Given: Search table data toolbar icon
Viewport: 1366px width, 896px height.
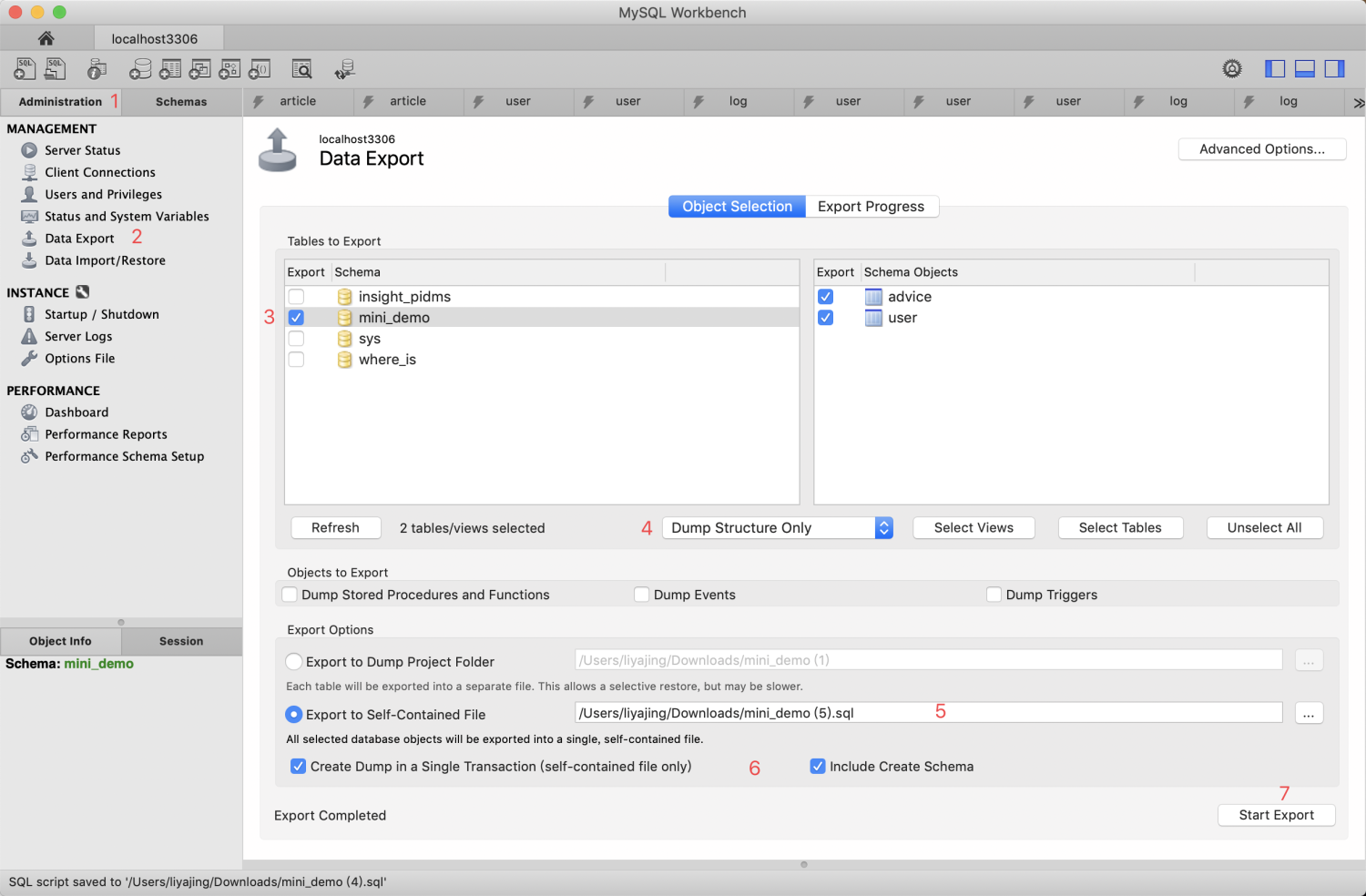Looking at the screenshot, I should 301,68.
